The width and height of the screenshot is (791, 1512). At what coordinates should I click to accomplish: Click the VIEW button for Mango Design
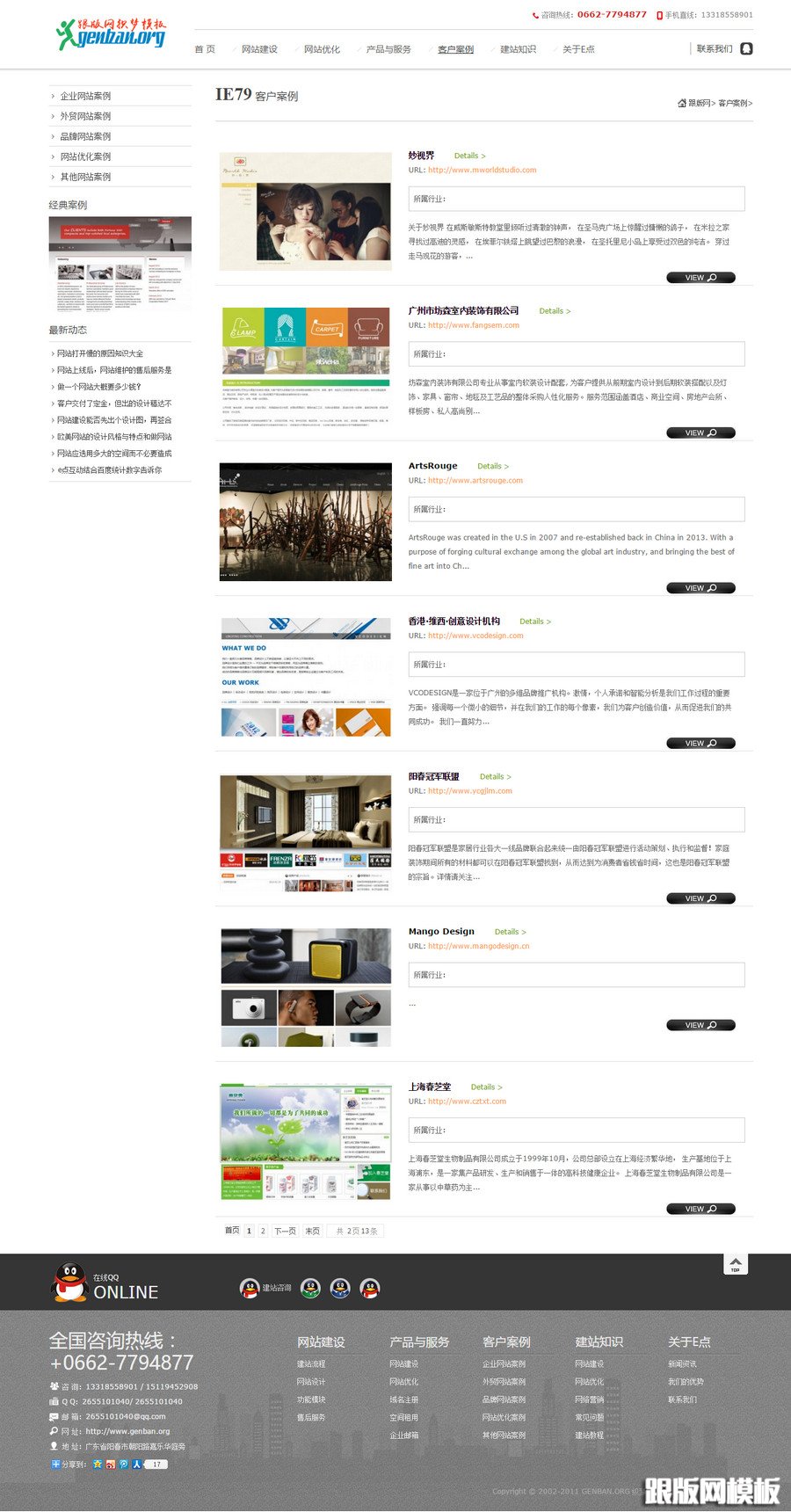[x=700, y=1025]
